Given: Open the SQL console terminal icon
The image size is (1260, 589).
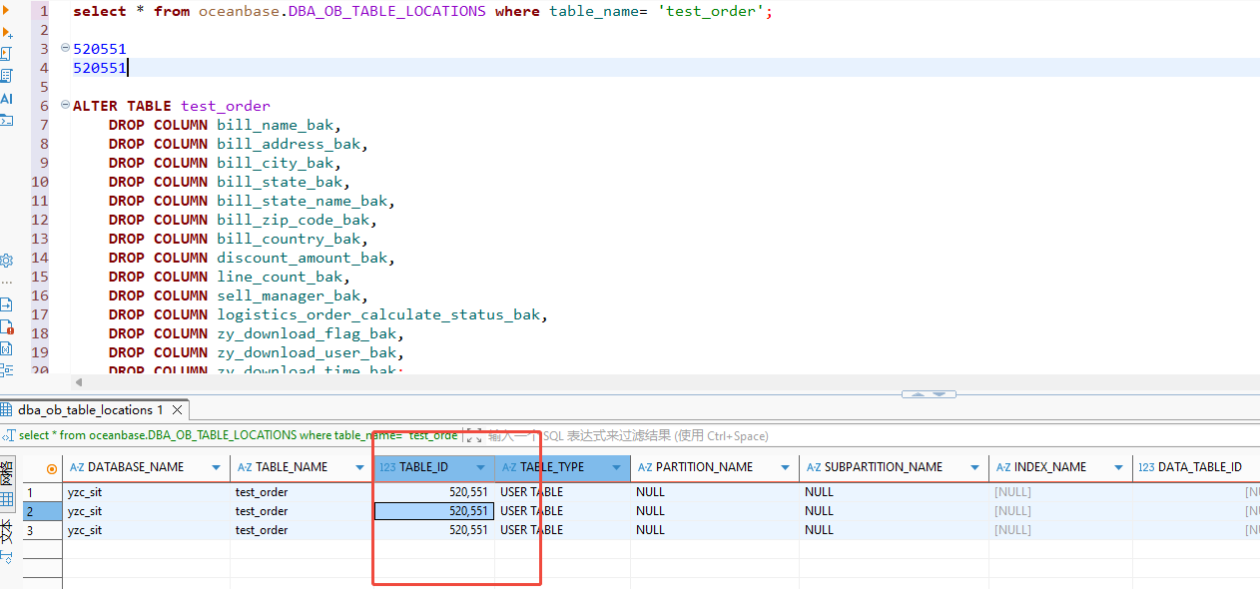Looking at the screenshot, I should pyautogui.click(x=7, y=120).
